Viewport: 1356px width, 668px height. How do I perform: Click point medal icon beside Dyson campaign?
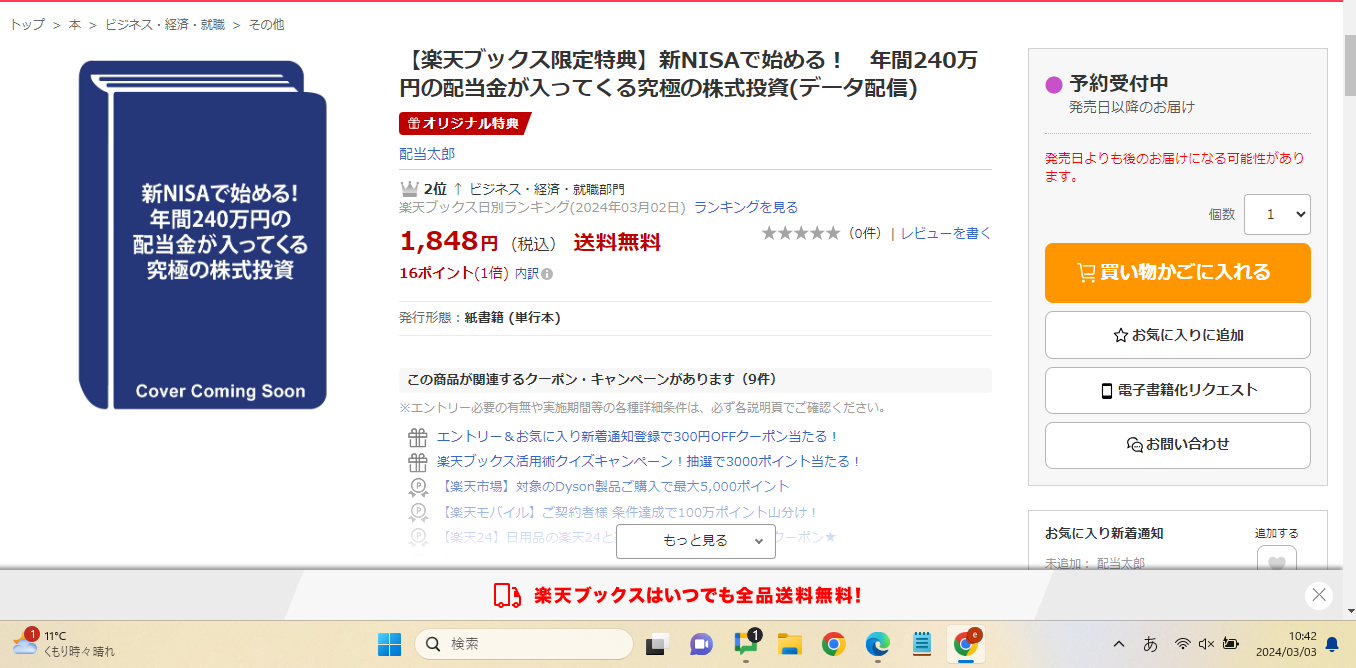[418, 487]
